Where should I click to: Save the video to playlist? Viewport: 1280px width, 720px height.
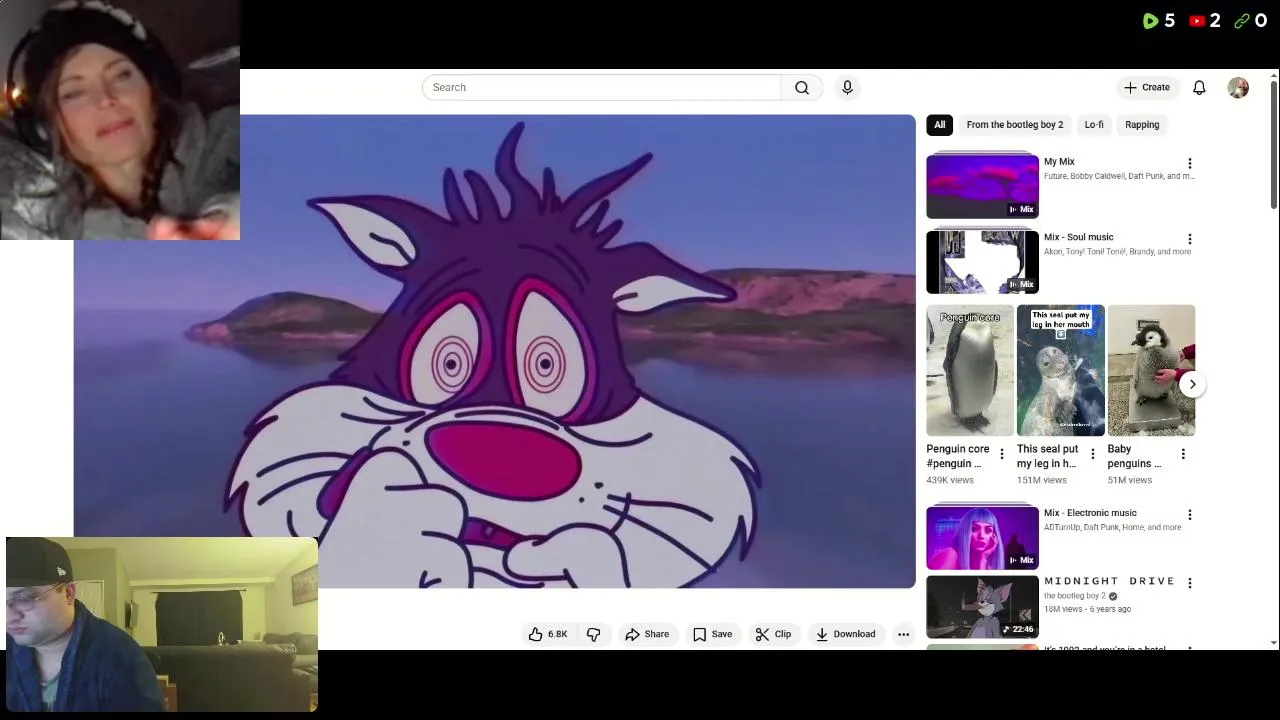[x=713, y=634]
